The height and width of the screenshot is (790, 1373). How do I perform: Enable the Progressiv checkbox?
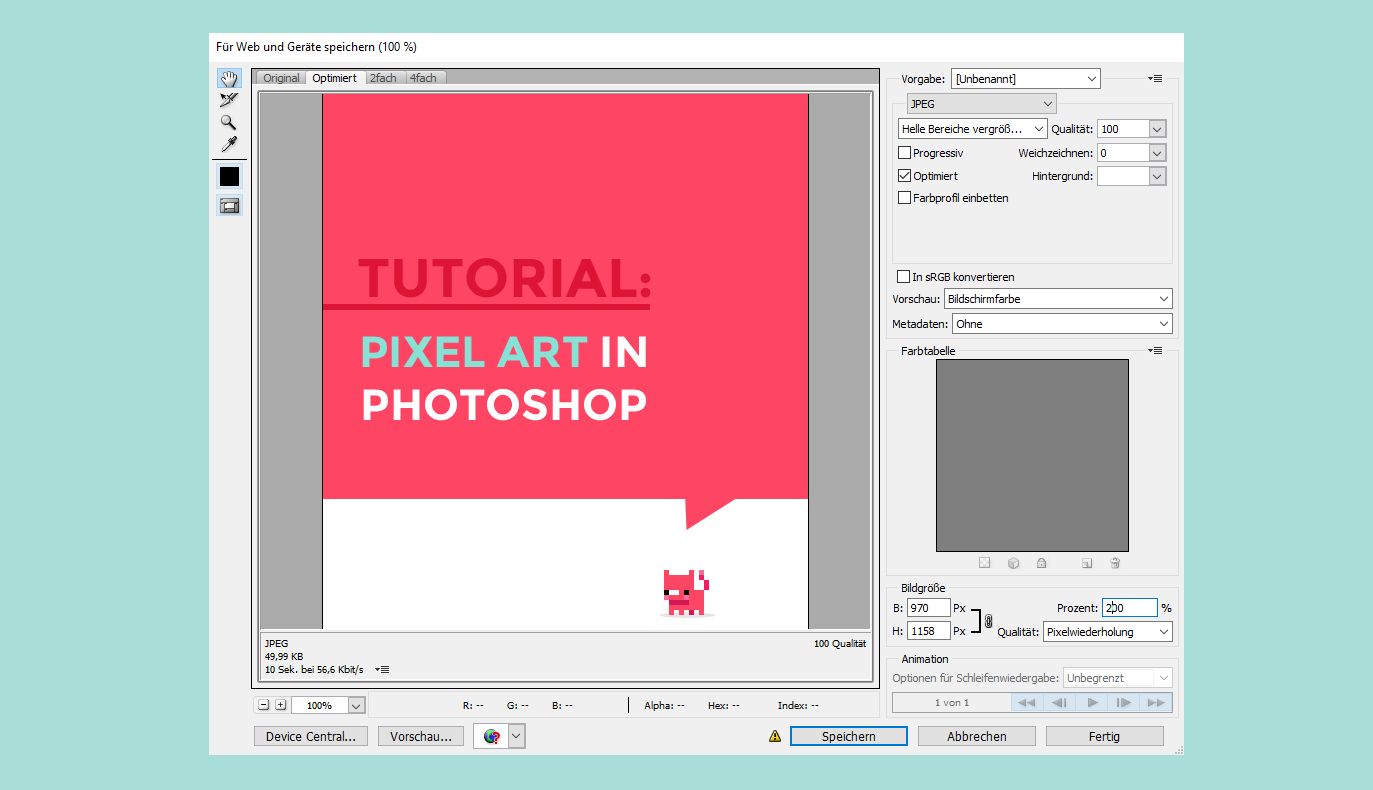coord(905,153)
